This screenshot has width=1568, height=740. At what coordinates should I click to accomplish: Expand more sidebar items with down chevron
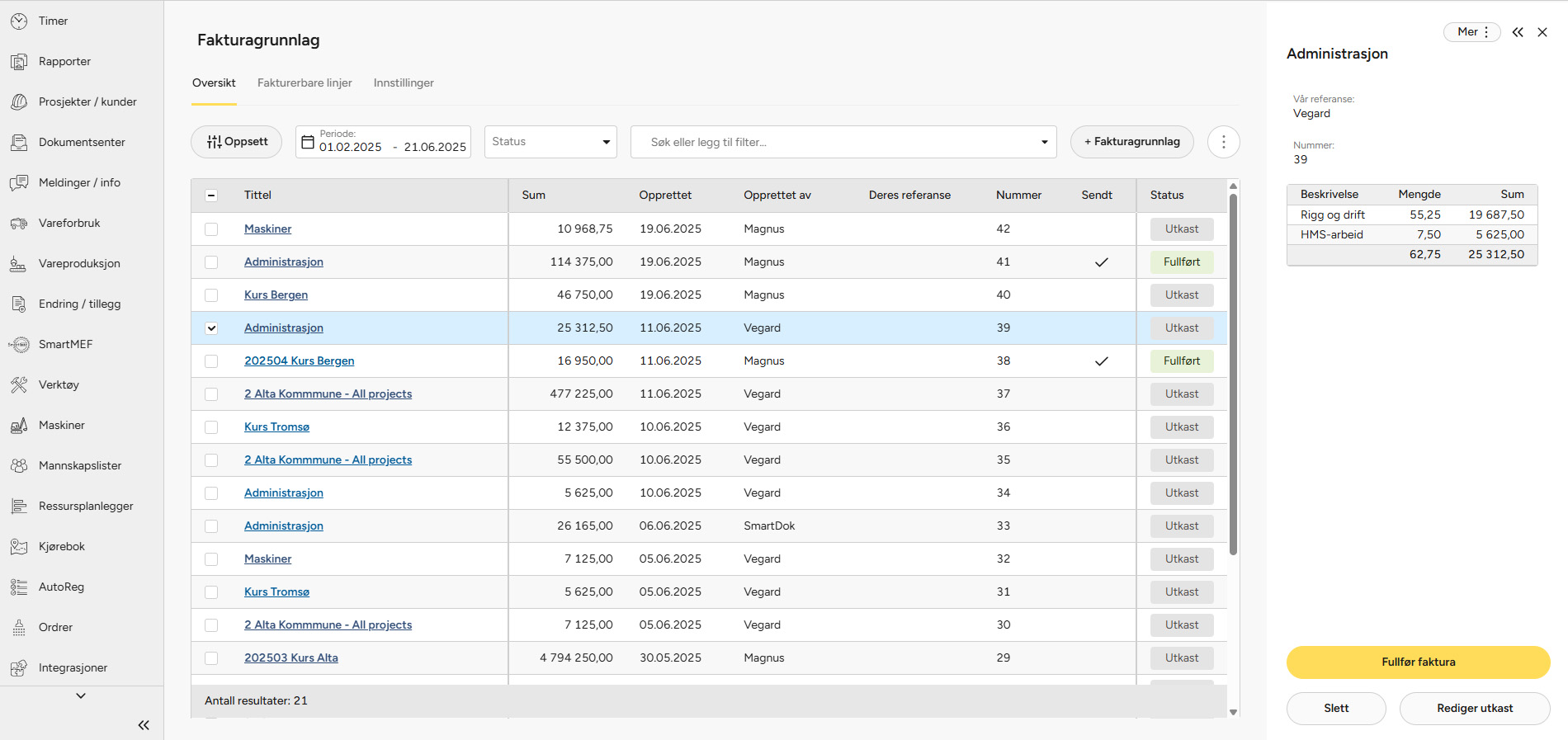[81, 695]
